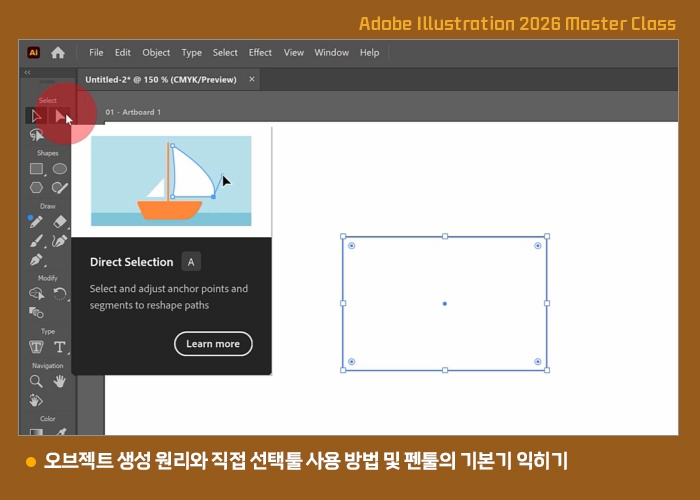The width and height of the screenshot is (700, 500).
Task: Select the Direct Selection tool
Action: pyautogui.click(x=60, y=116)
